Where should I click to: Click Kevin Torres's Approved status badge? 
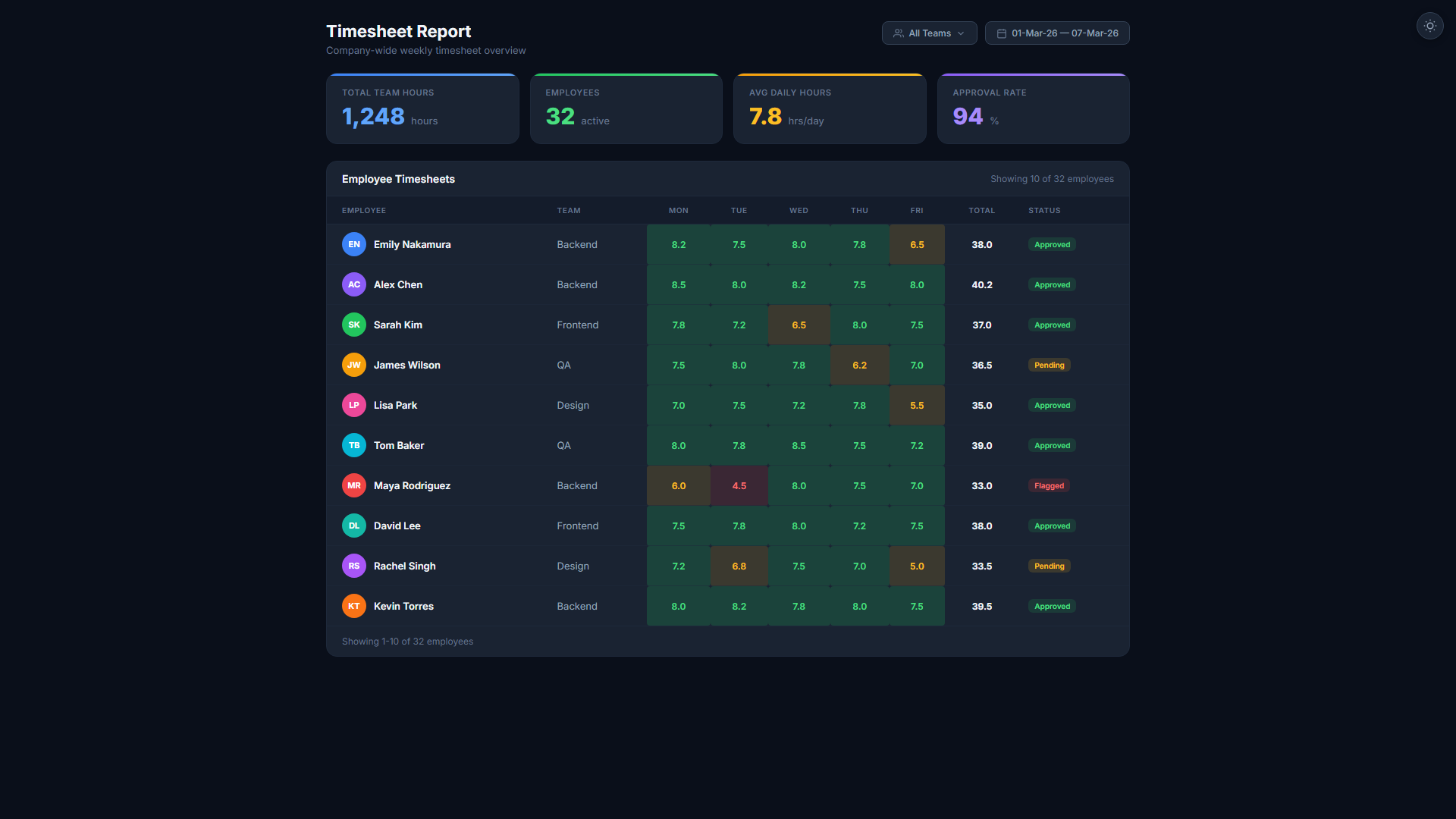coord(1053,606)
